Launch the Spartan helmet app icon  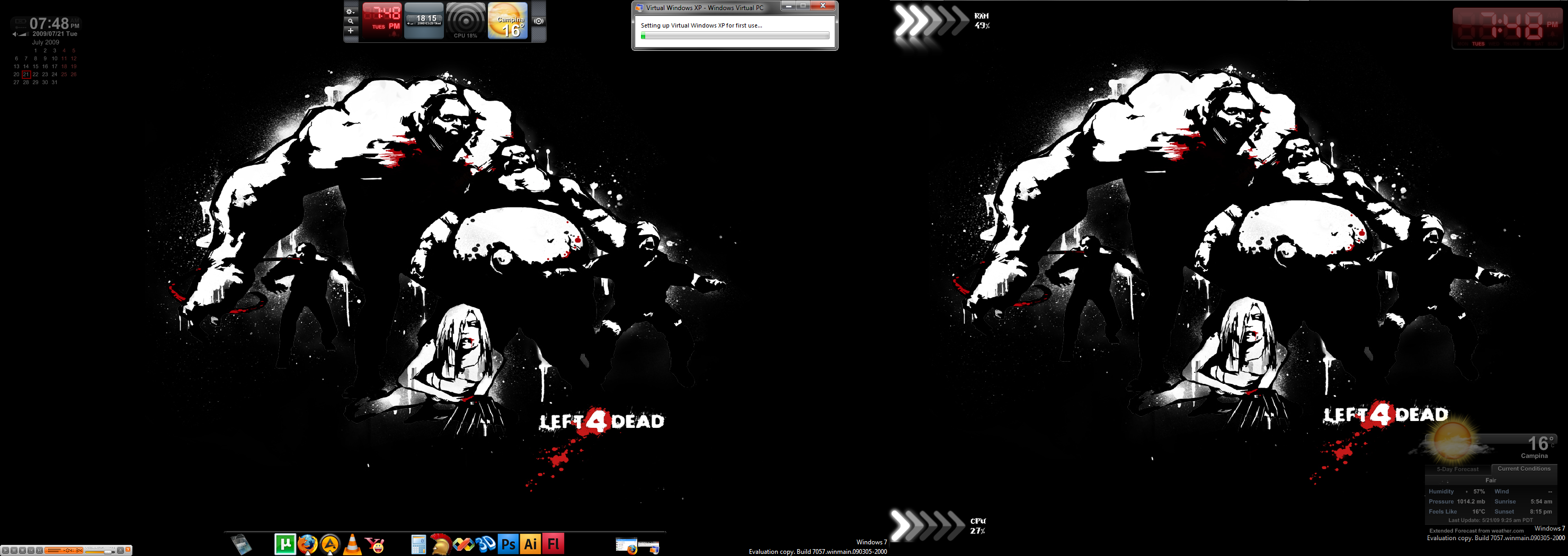(441, 544)
